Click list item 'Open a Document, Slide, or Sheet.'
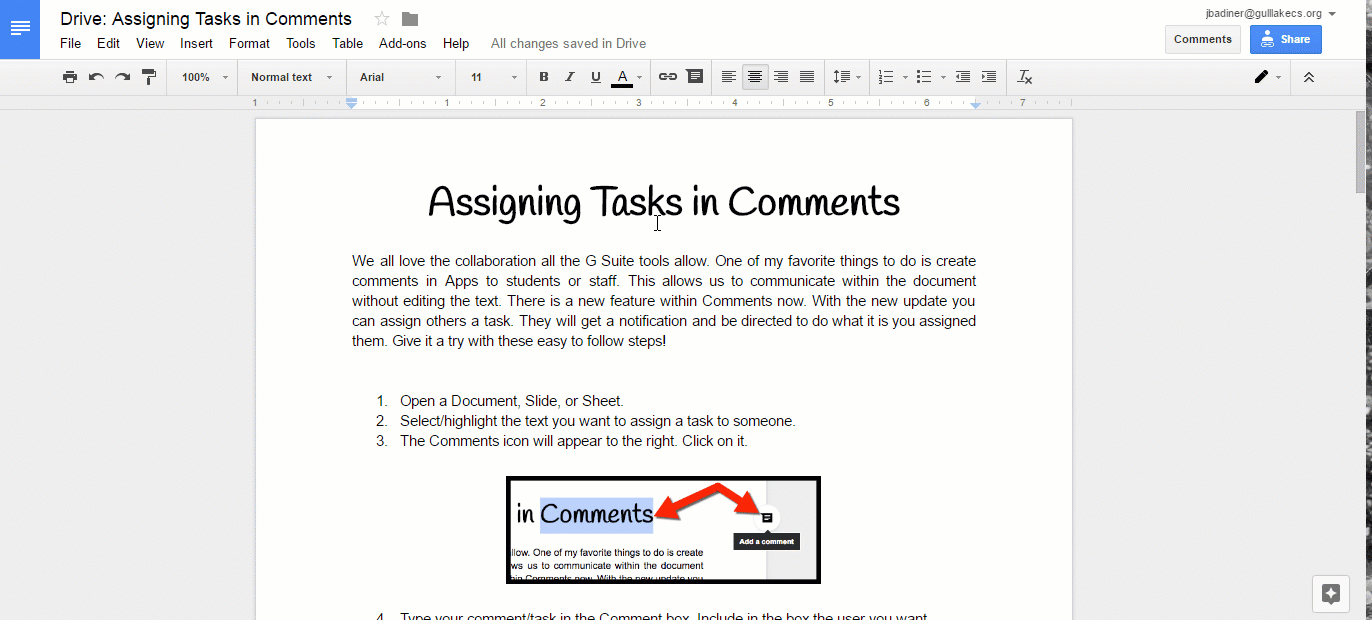 point(512,401)
